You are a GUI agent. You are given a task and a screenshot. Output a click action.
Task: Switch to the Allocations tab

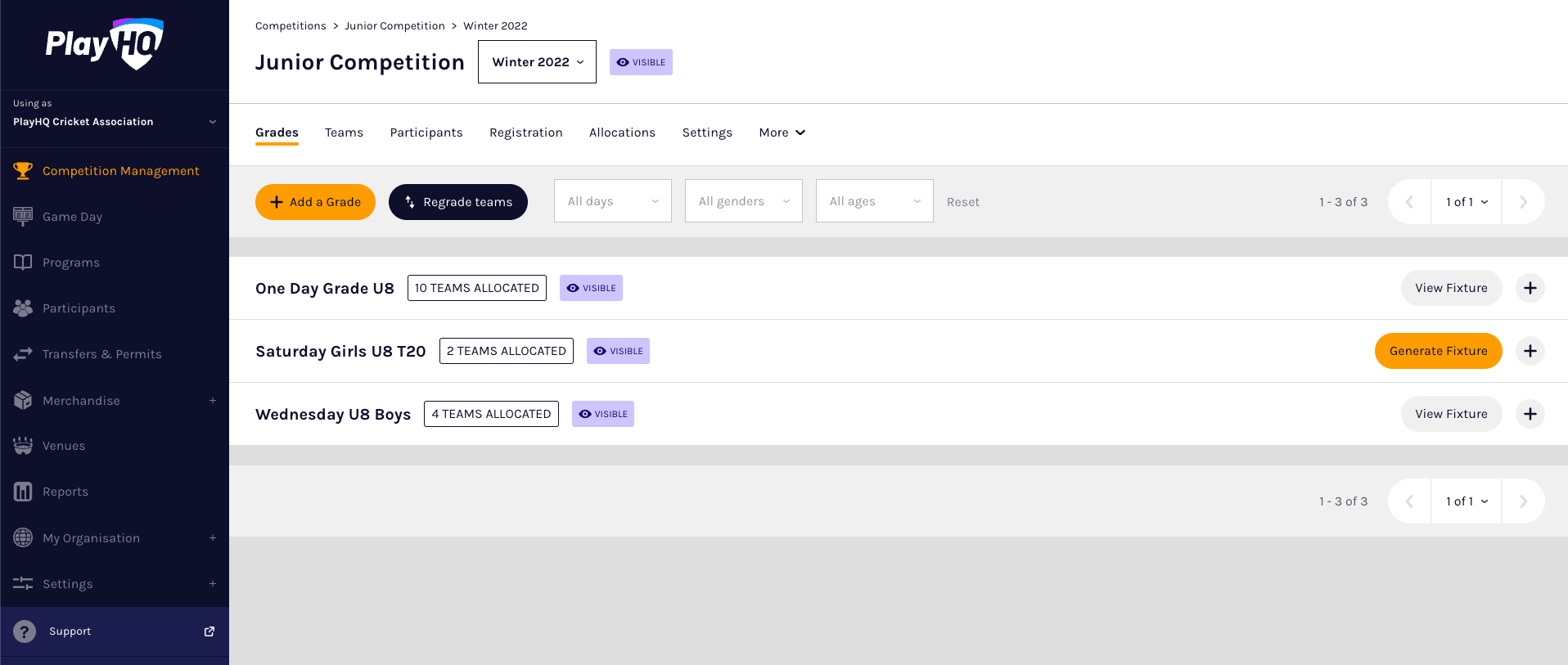pyautogui.click(x=622, y=133)
